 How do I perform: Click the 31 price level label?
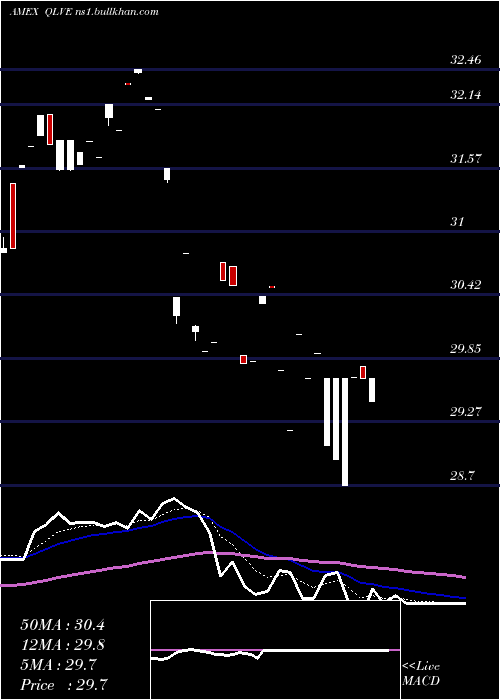[x=457, y=221]
